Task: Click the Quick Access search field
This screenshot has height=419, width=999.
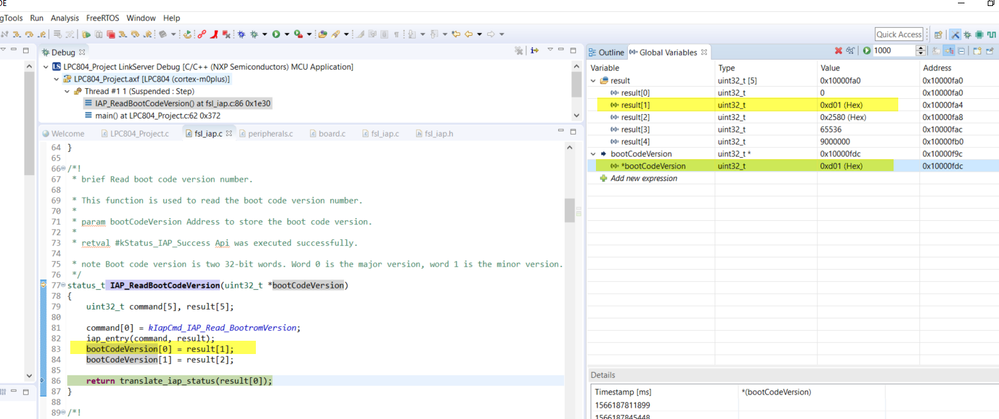Action: click(x=899, y=34)
